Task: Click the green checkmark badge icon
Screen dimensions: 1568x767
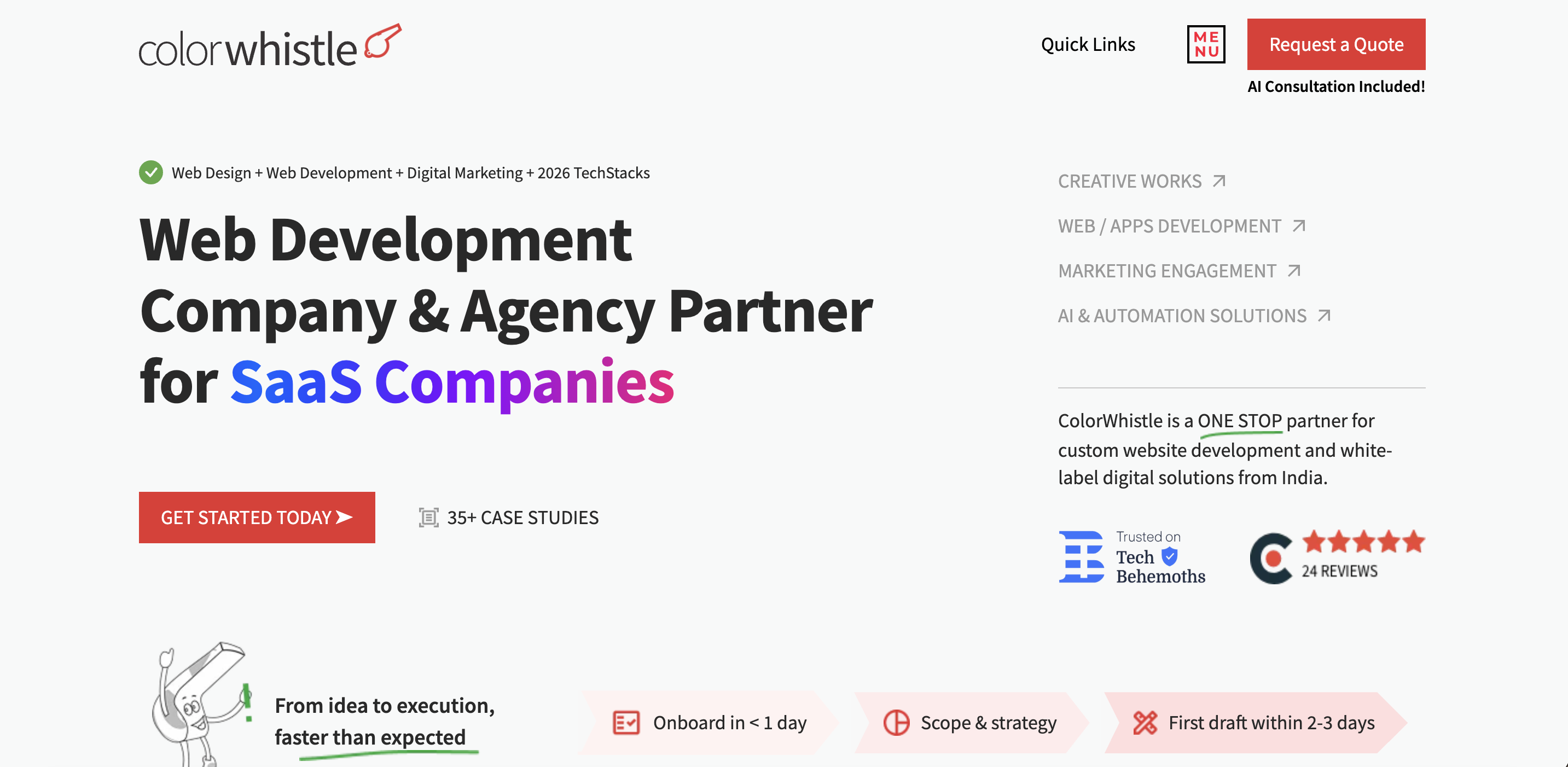Action: click(x=151, y=172)
